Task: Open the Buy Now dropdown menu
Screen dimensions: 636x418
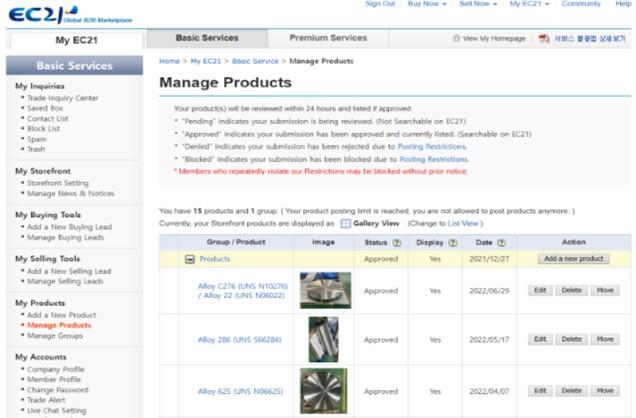Action: 427,4
